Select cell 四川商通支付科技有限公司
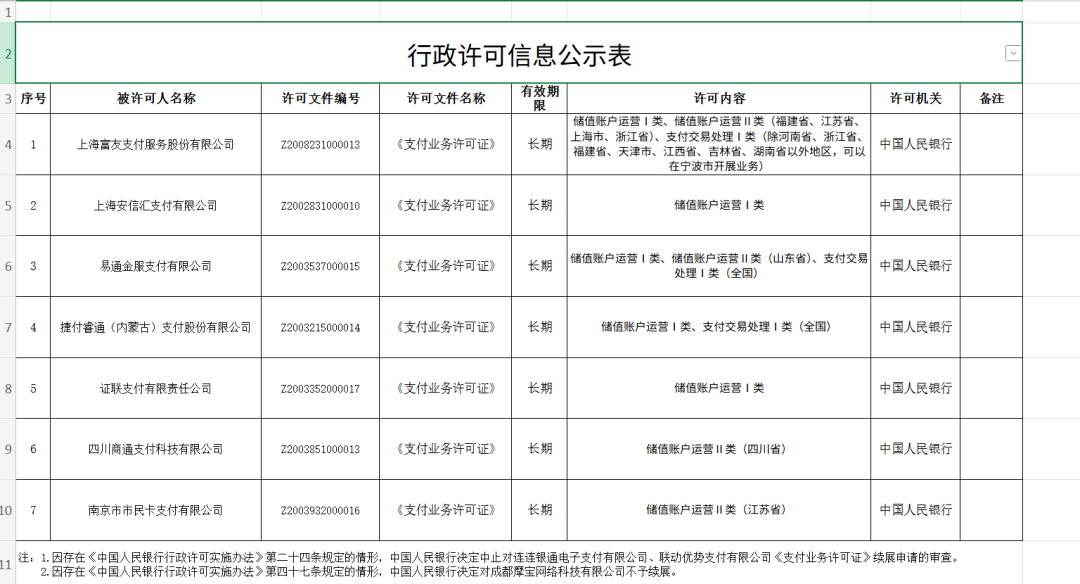This screenshot has height=584, width=1080. 156,449
